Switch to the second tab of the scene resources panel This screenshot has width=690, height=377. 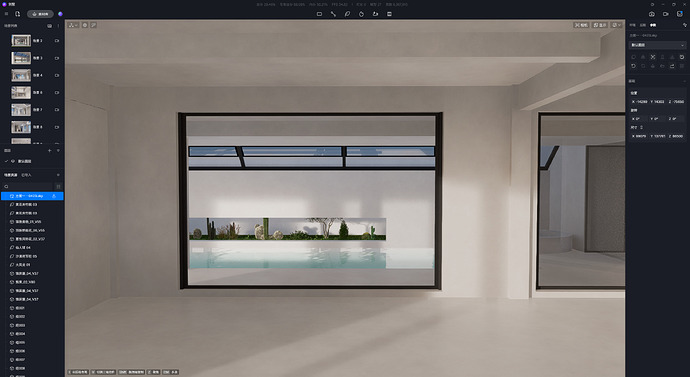pos(26,175)
